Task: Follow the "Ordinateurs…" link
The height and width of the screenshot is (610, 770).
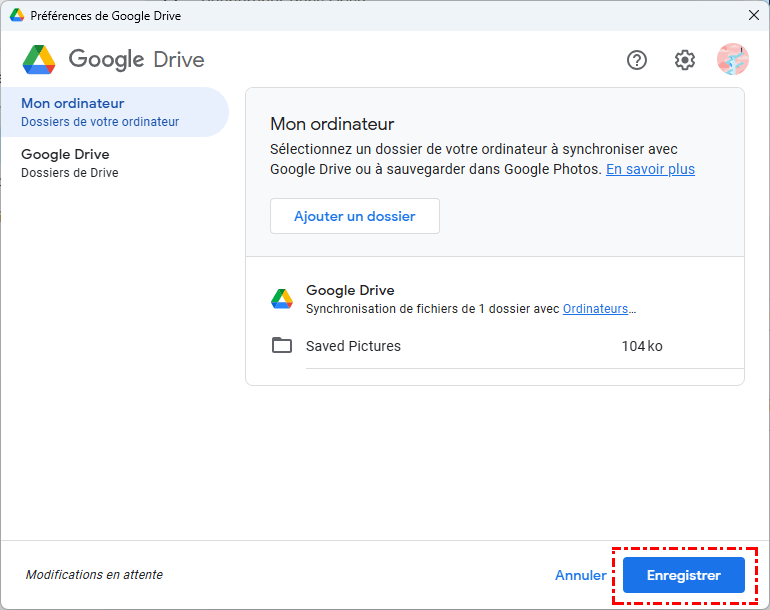Action: (x=599, y=309)
